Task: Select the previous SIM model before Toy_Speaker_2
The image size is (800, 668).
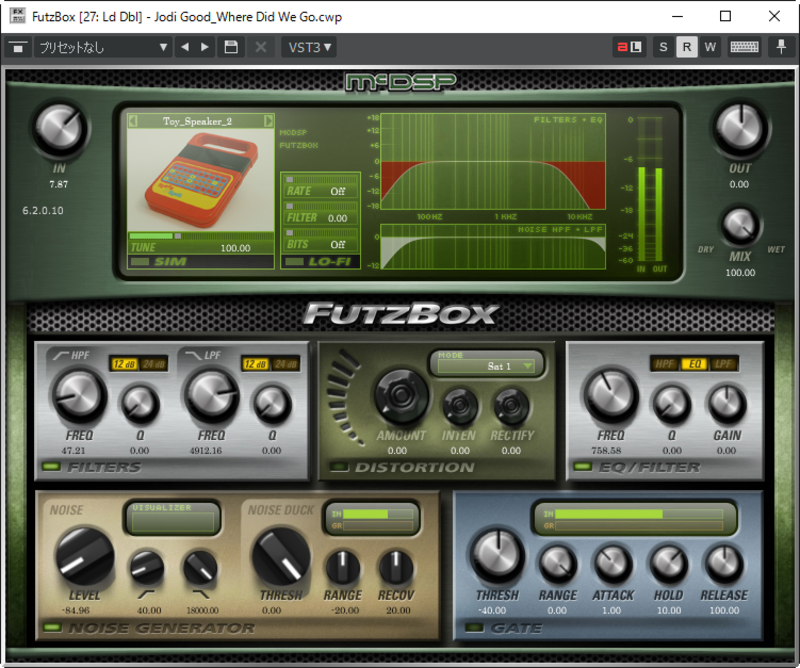Action: [133, 121]
